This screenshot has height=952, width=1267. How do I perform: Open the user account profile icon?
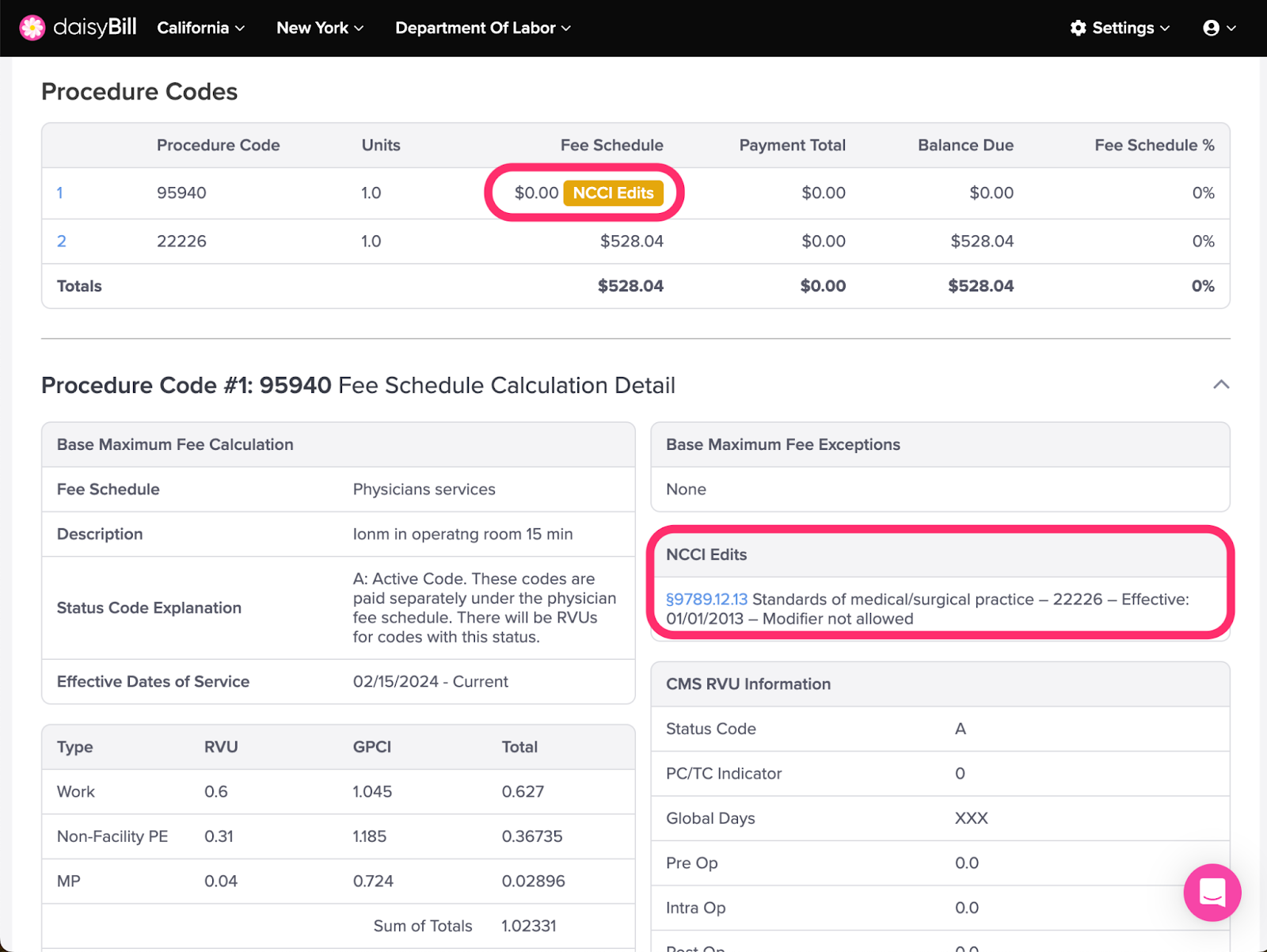click(x=1211, y=28)
